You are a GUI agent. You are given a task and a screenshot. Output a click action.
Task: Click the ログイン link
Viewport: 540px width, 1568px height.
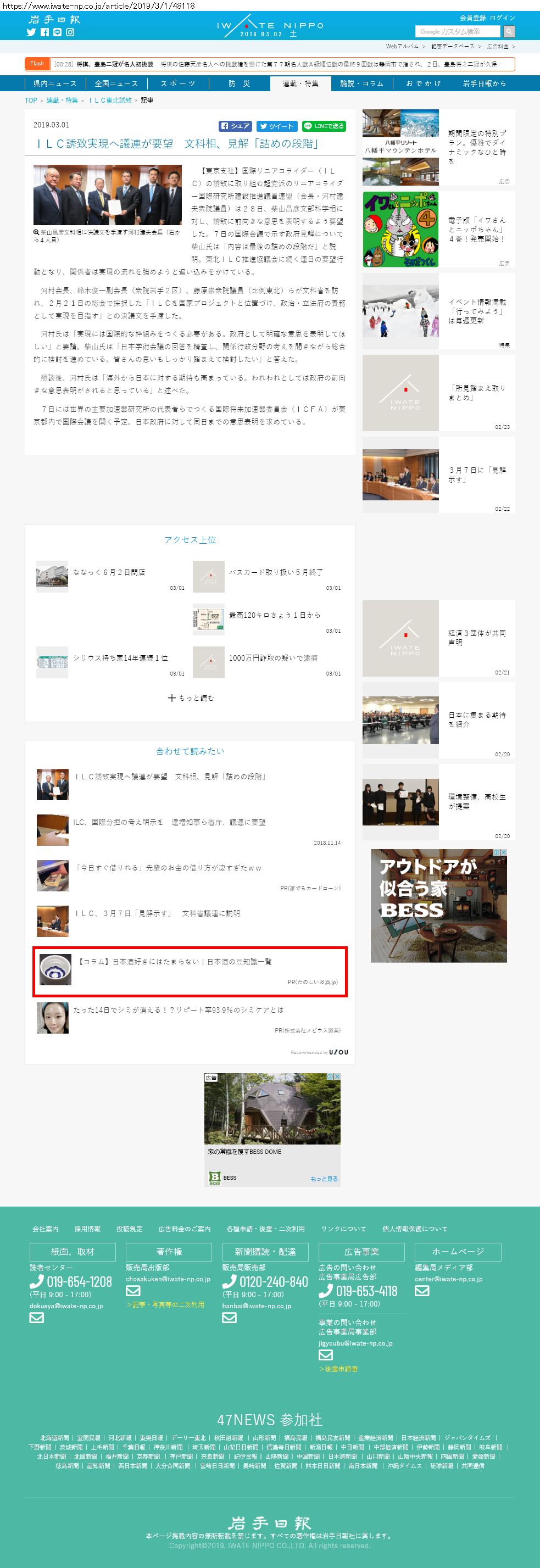click(502, 18)
